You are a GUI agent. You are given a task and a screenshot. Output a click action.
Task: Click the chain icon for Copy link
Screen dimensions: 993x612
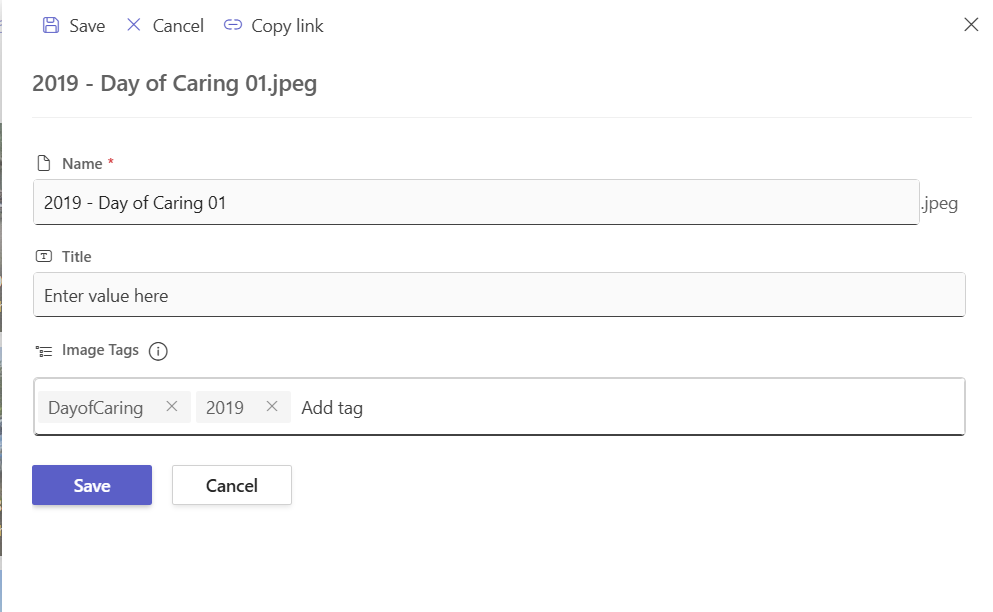click(233, 26)
